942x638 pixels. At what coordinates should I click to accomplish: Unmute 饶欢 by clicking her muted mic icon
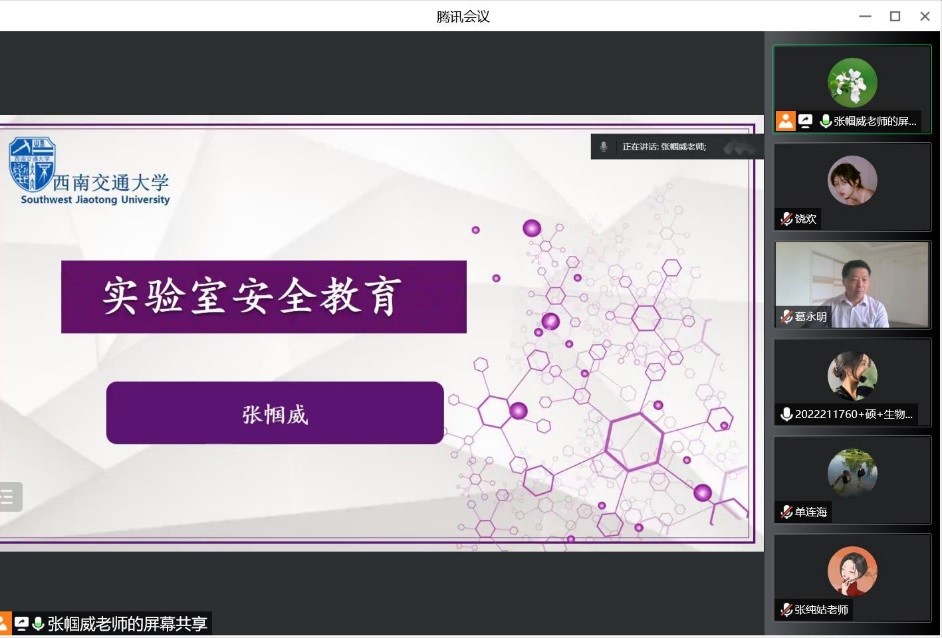(785, 218)
